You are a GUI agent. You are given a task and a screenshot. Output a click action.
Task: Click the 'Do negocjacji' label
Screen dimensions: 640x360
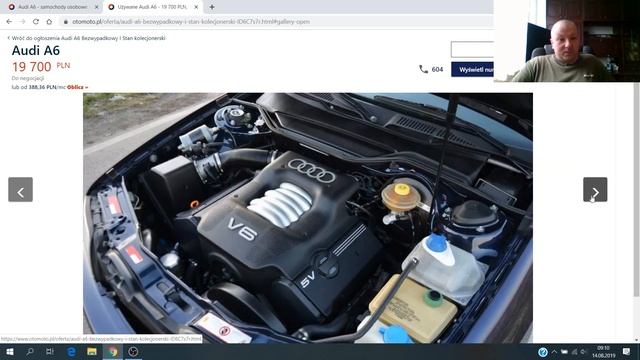28,78
